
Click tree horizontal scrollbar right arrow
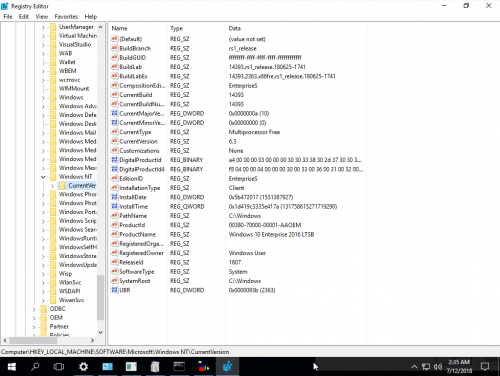coord(92,340)
